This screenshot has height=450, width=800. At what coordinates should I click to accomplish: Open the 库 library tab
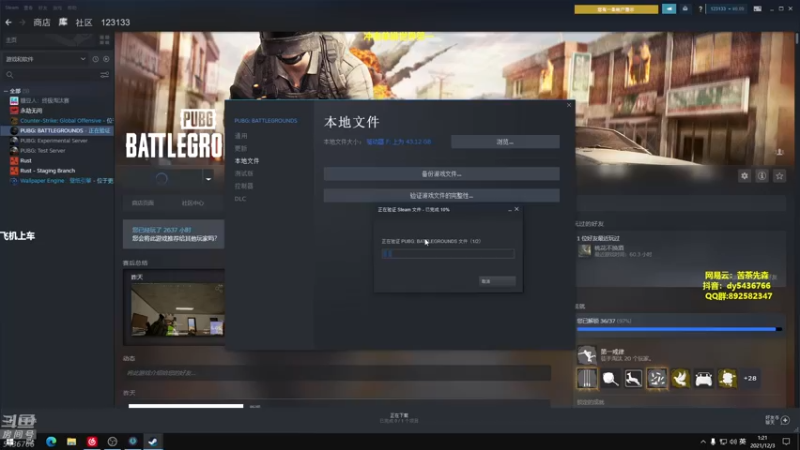[63, 22]
